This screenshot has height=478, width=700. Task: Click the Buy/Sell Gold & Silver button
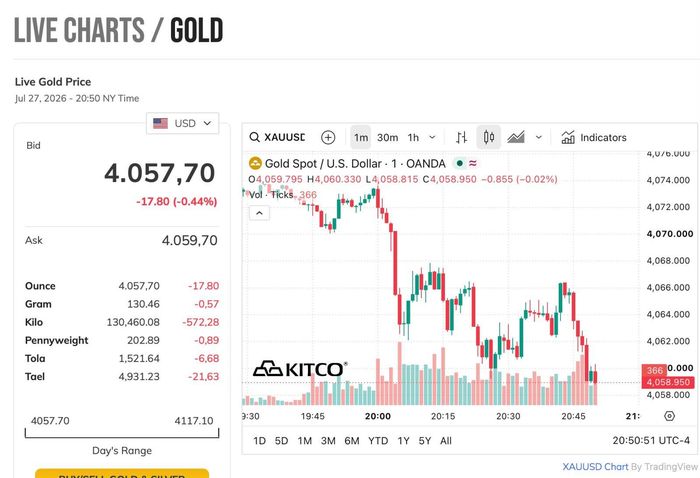pos(122,474)
